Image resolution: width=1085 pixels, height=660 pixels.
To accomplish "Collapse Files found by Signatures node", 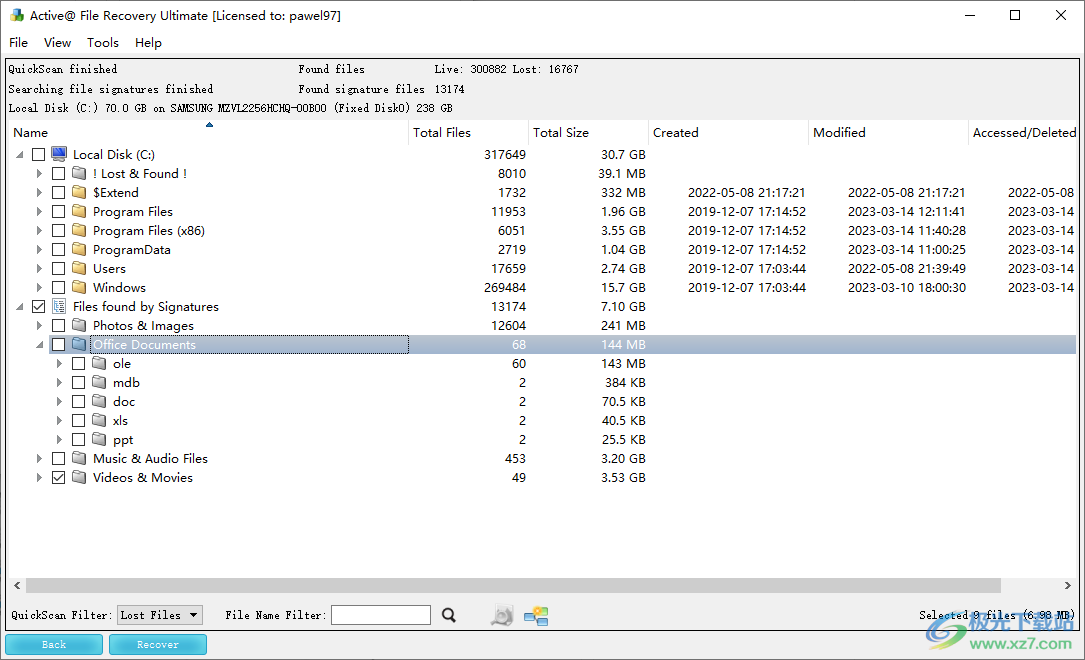I will 19,306.
